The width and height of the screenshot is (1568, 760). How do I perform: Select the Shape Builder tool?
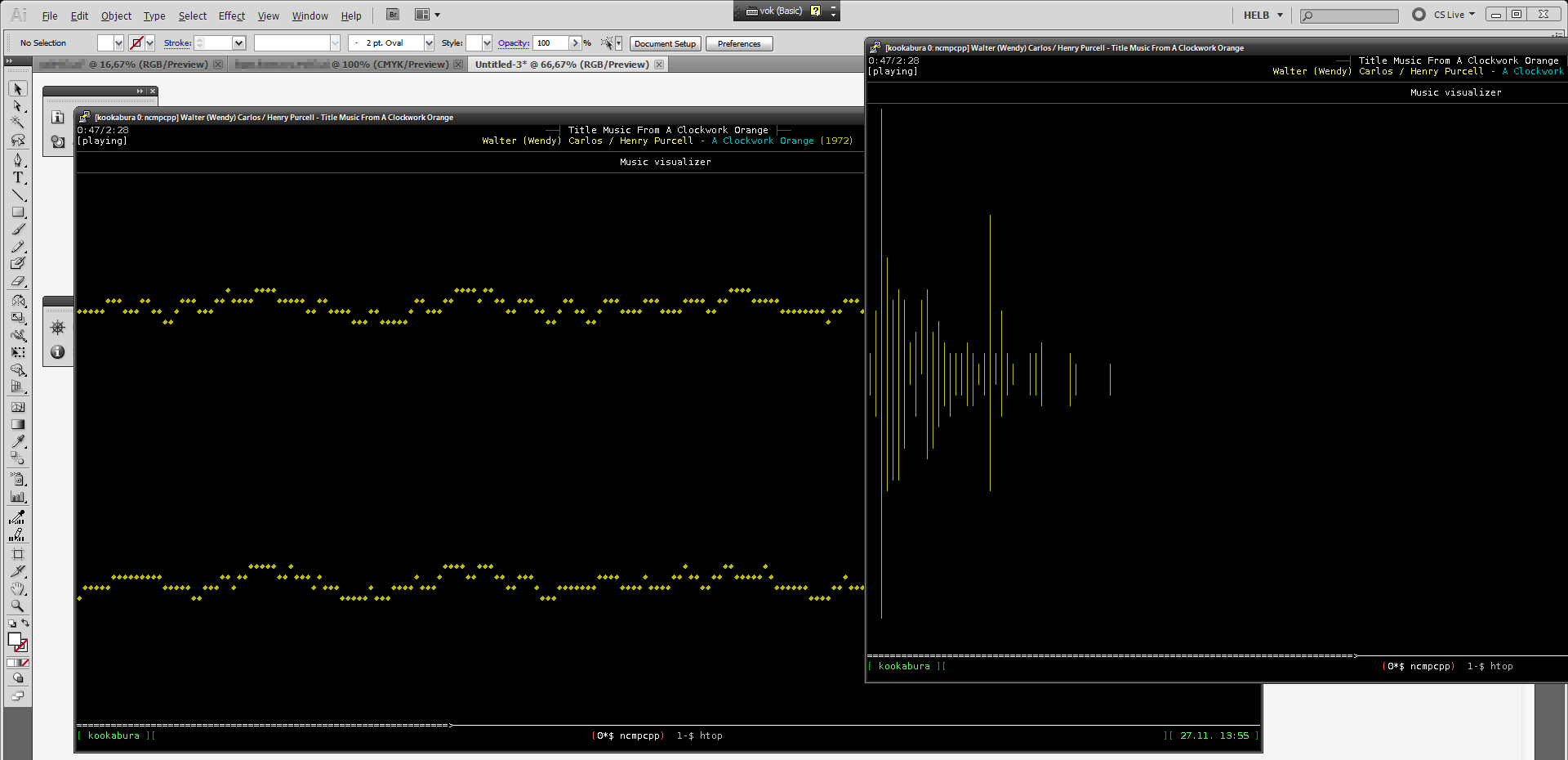(x=18, y=369)
